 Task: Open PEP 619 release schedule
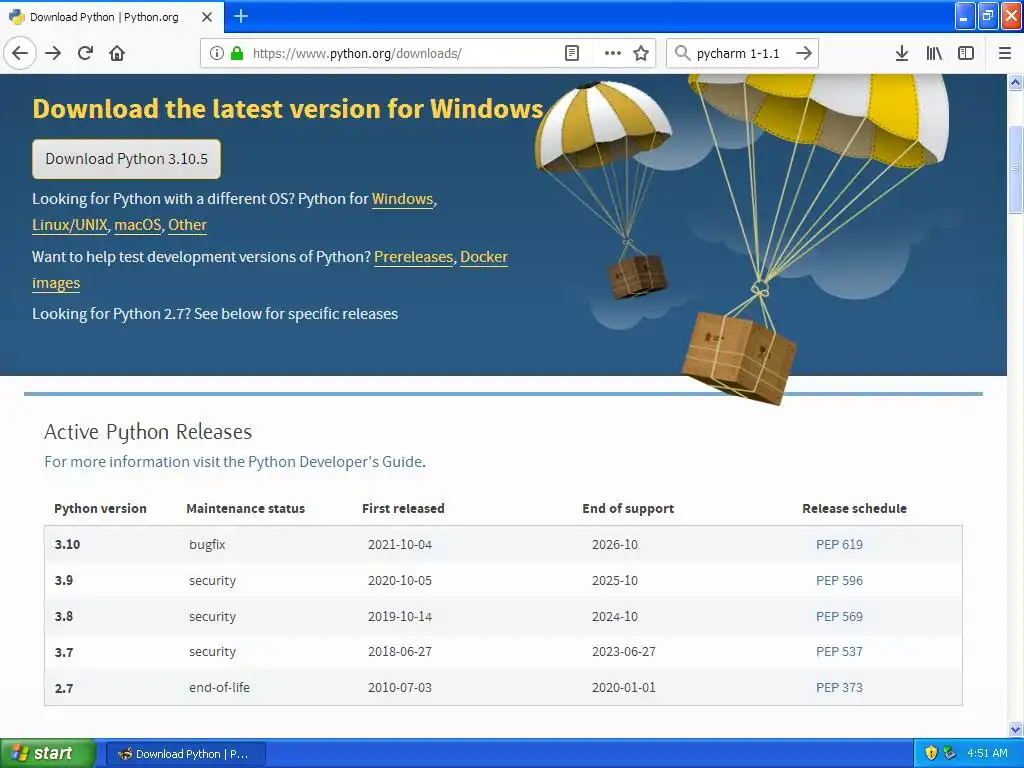(x=839, y=545)
